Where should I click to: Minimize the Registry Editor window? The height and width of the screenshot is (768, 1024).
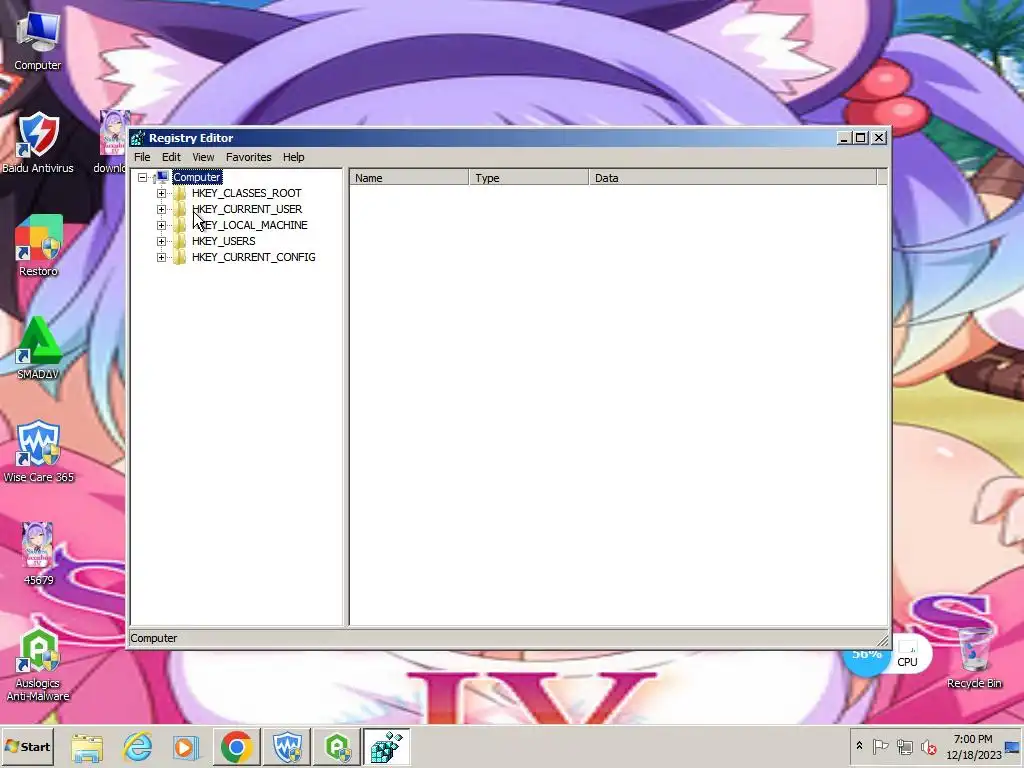pos(844,138)
